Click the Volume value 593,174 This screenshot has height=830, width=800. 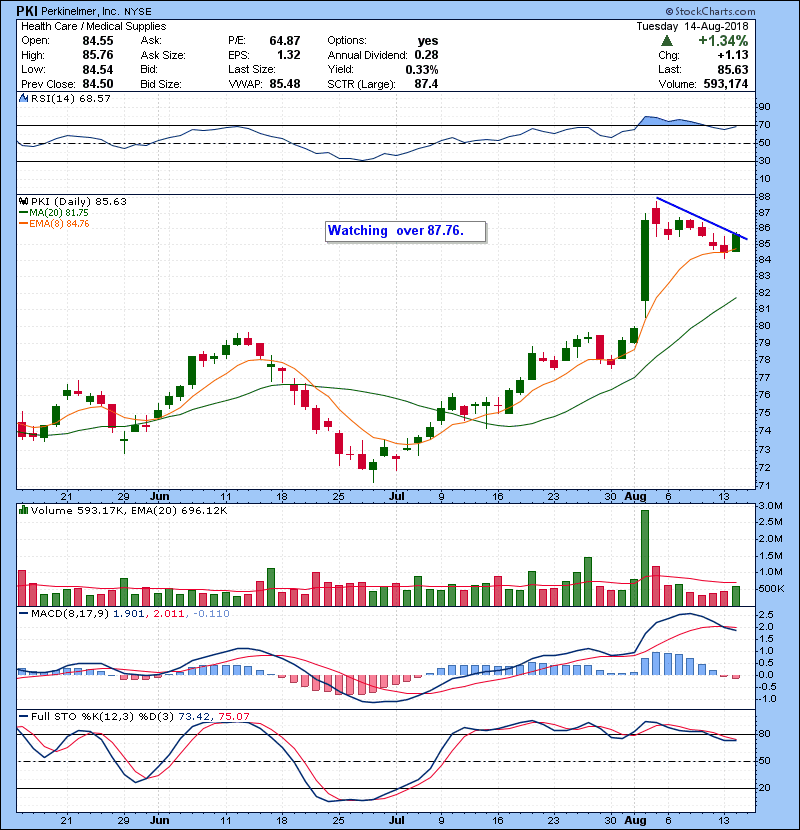[x=726, y=84]
